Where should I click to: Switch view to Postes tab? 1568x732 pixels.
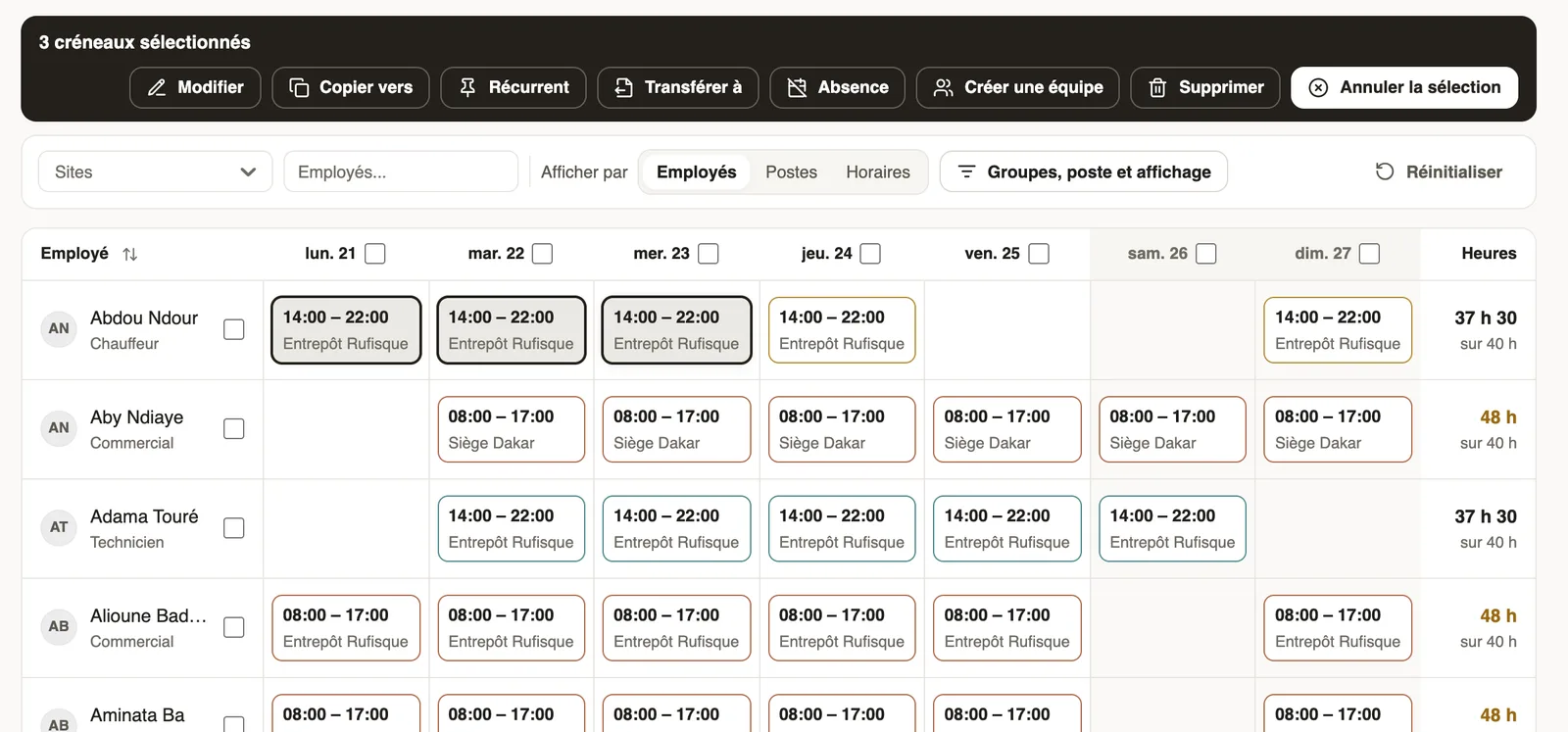pos(791,171)
